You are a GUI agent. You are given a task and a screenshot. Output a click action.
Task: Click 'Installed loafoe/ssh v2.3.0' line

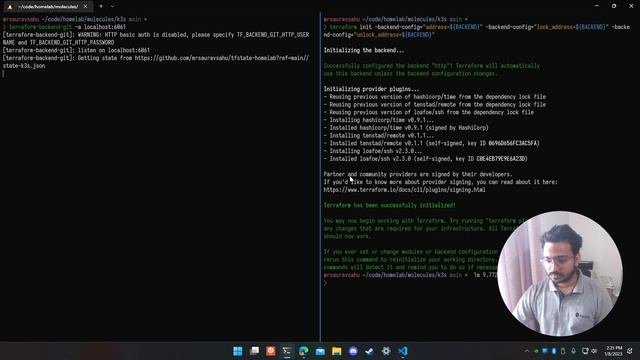[x=425, y=159]
